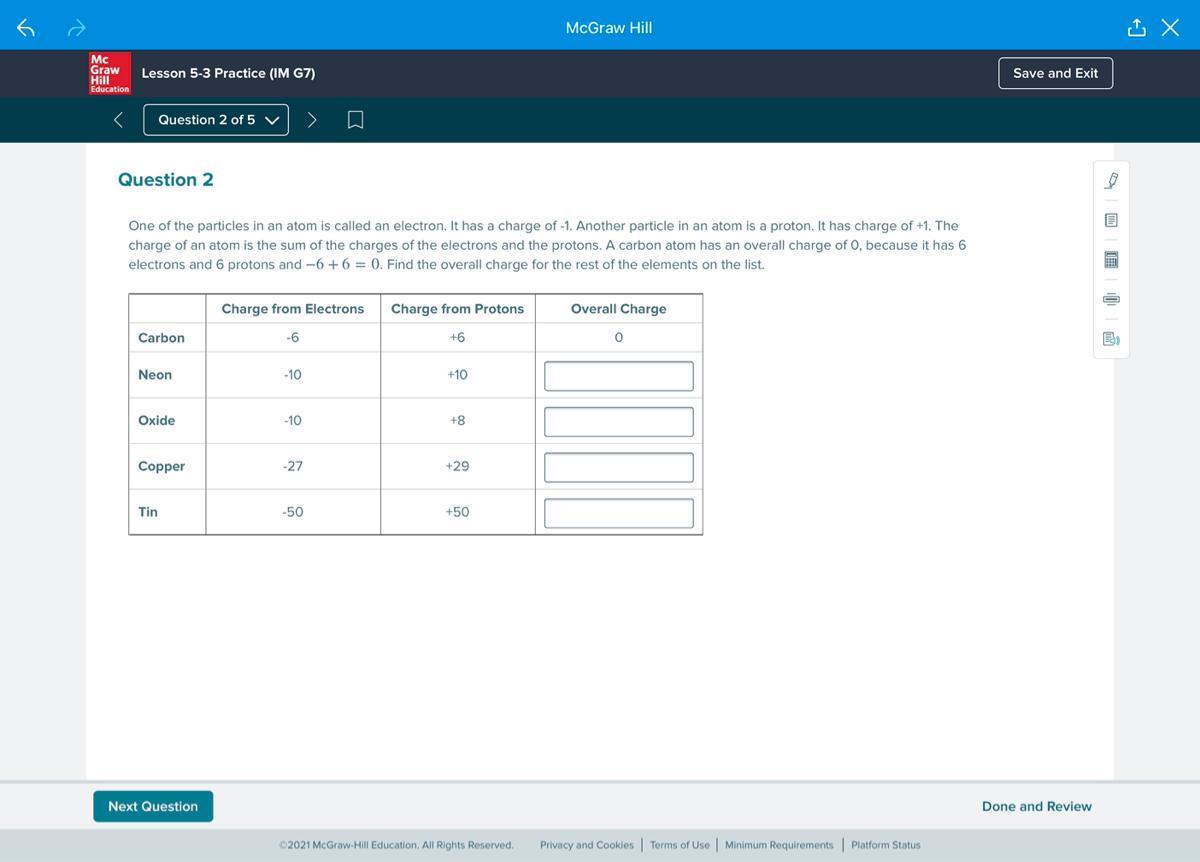Click the McGraw Hill window title
This screenshot has height=862, width=1200.
tap(609, 28)
